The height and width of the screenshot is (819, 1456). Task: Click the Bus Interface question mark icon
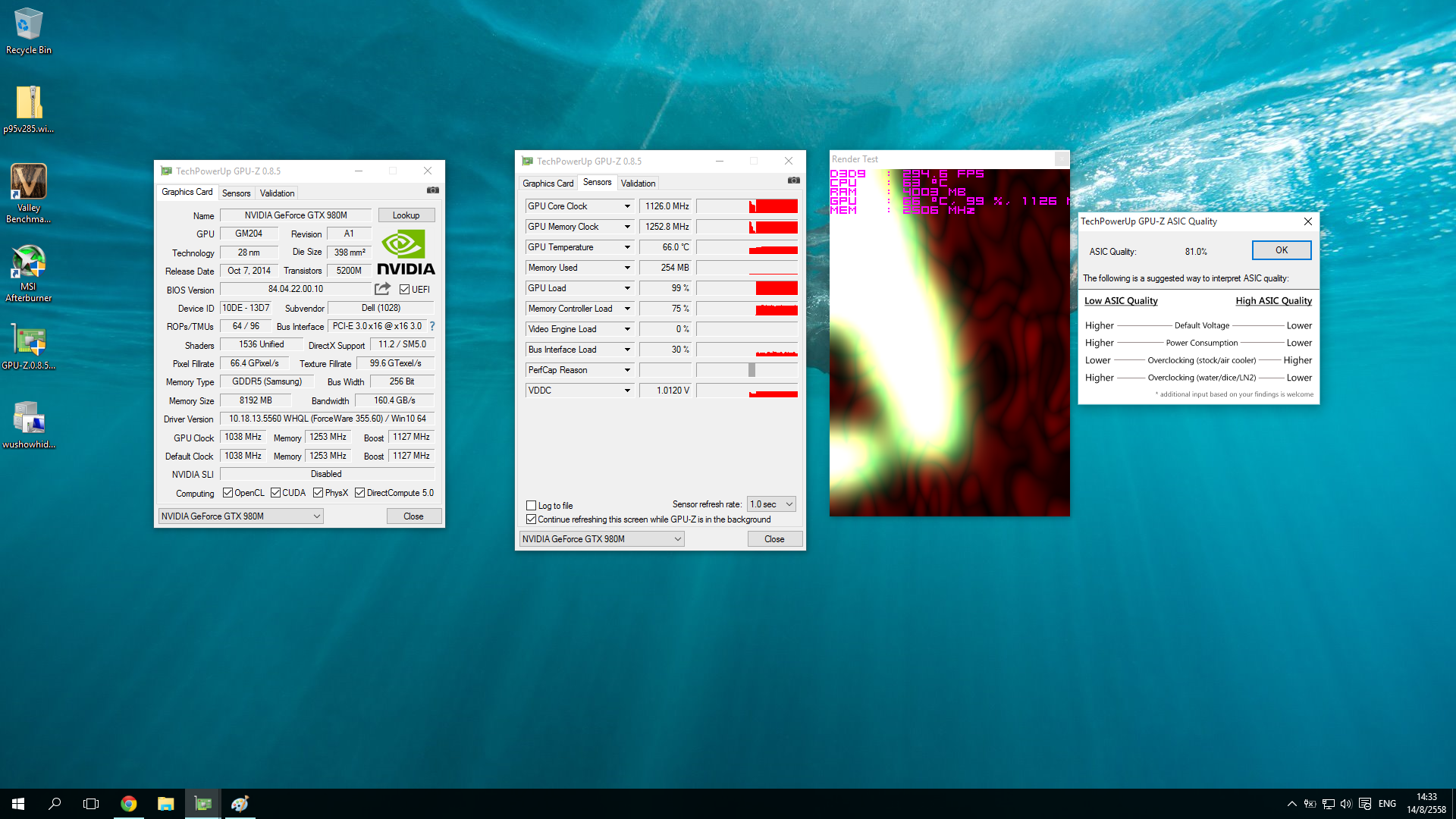click(x=432, y=326)
